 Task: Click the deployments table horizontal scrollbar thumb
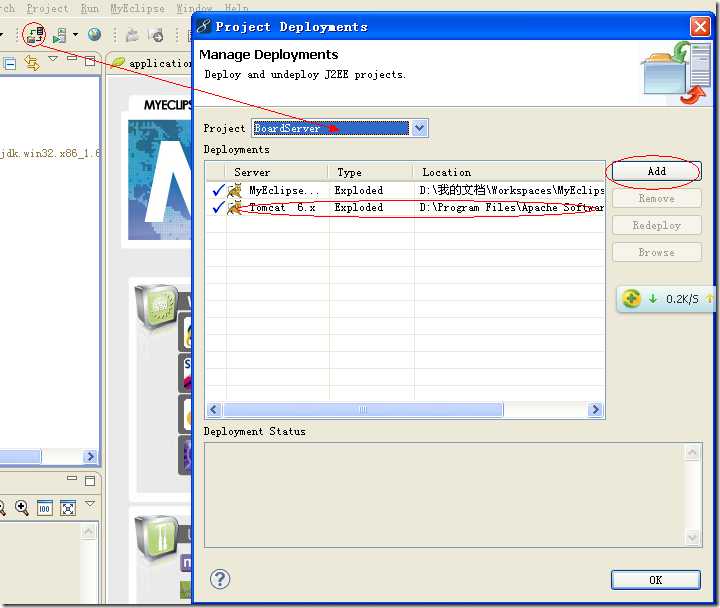[x=363, y=409]
